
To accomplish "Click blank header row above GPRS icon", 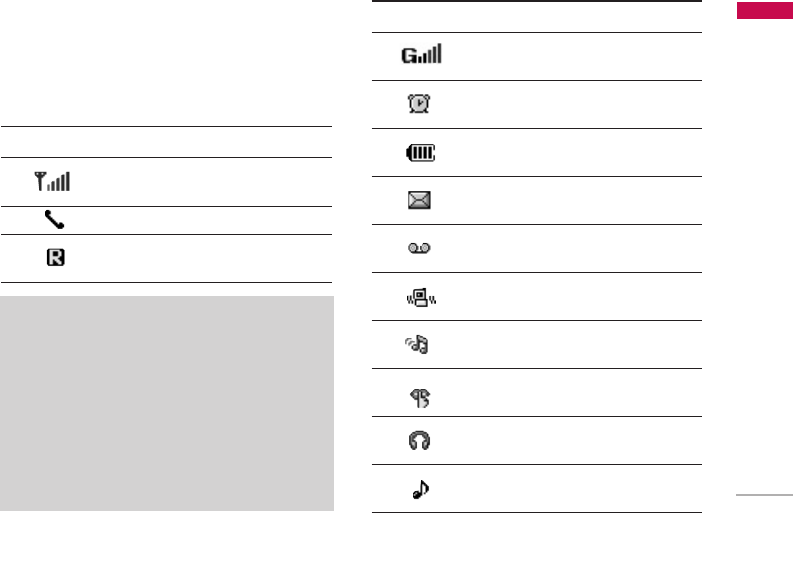I will pyautogui.click(x=537, y=17).
